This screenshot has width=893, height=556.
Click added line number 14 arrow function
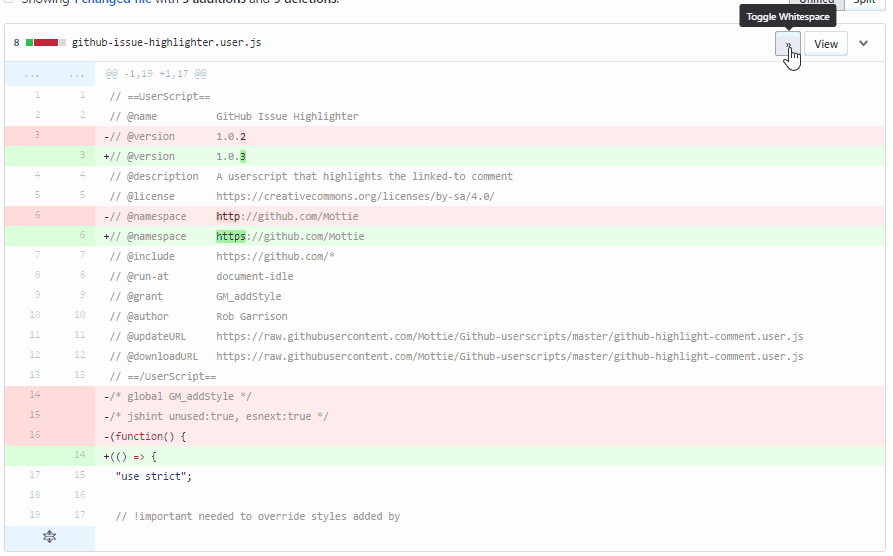81,456
